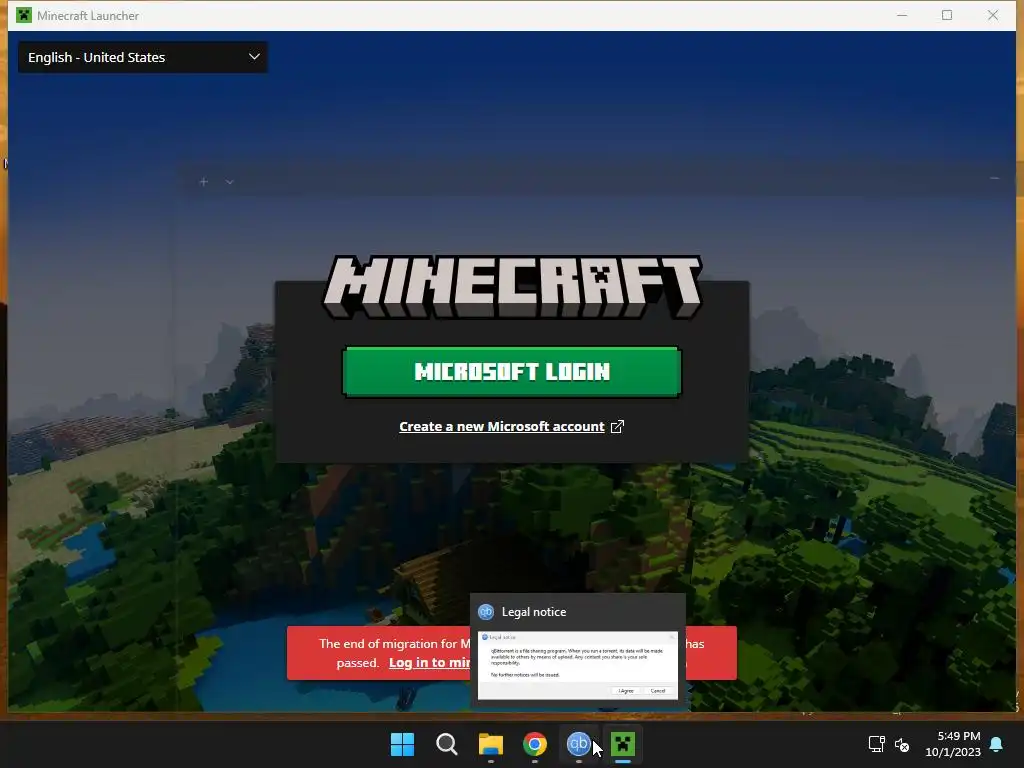Open taskbar Search icon

click(447, 744)
